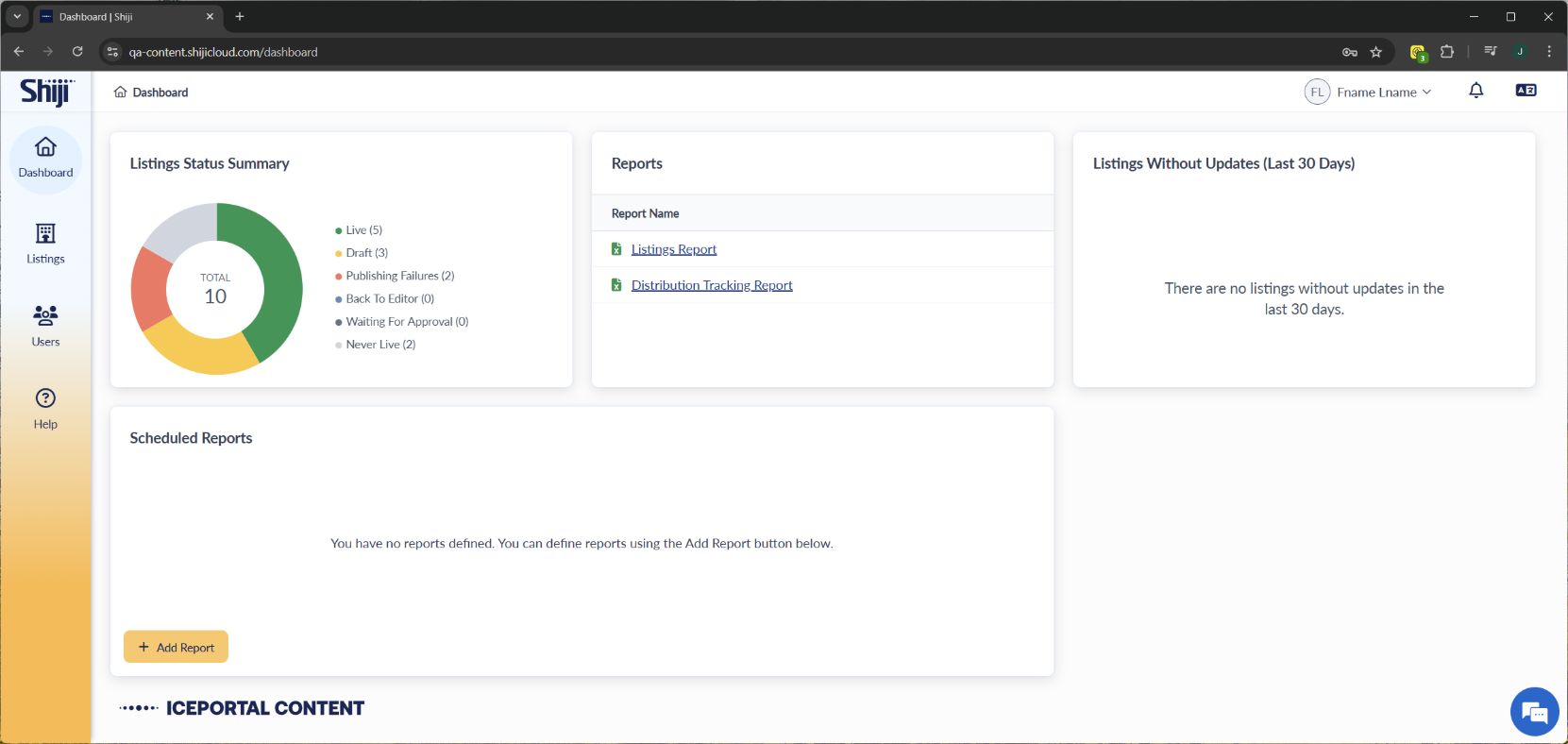Click the notifications bell icon

(1475, 91)
